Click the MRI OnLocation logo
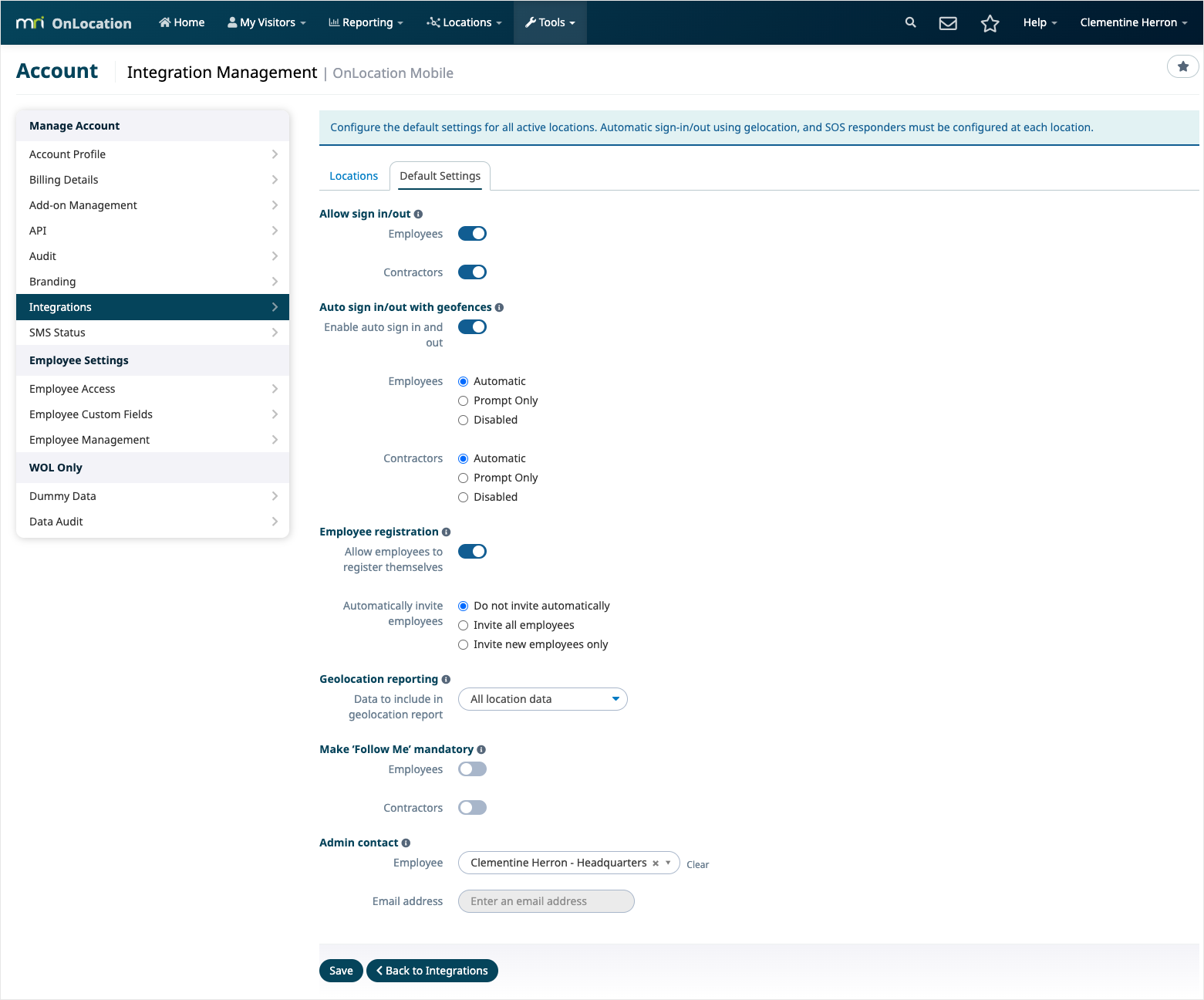 [x=73, y=22]
